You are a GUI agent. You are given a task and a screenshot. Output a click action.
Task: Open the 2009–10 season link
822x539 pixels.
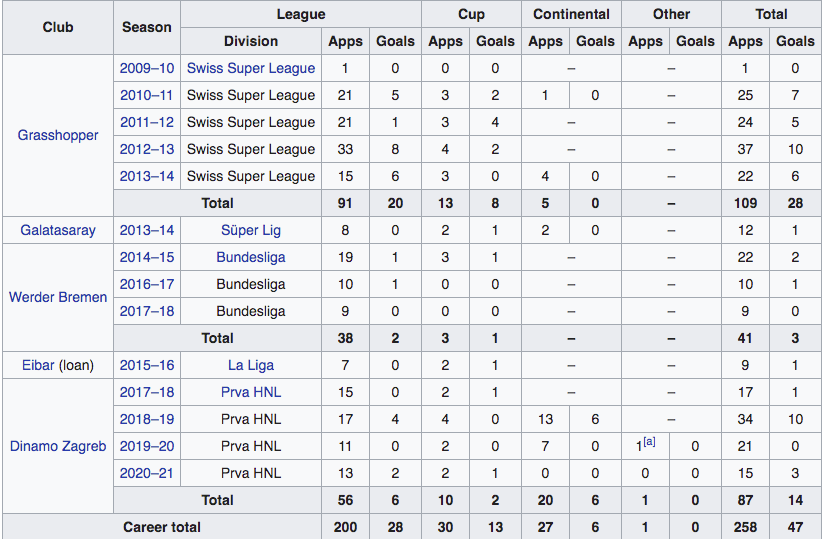click(147, 68)
